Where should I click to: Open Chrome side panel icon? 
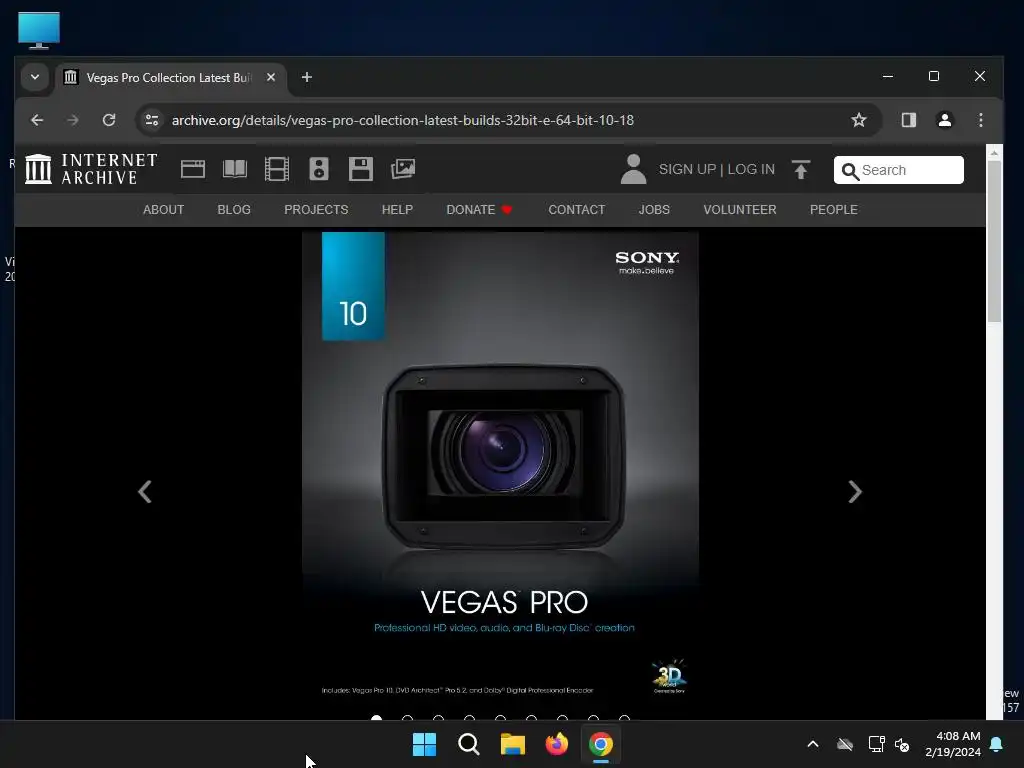tap(908, 120)
